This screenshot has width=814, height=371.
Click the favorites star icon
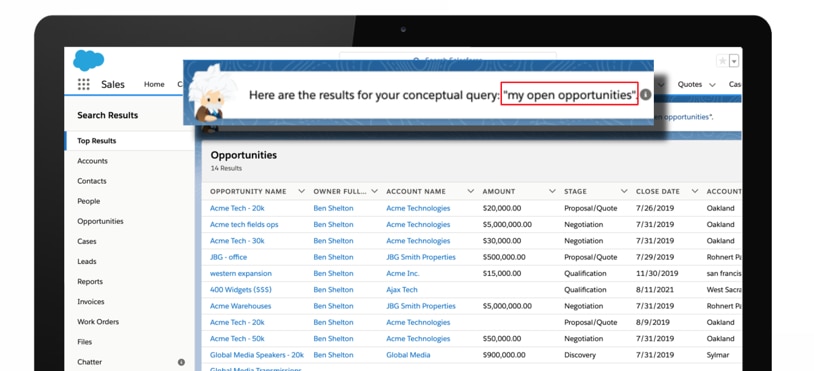(x=722, y=61)
